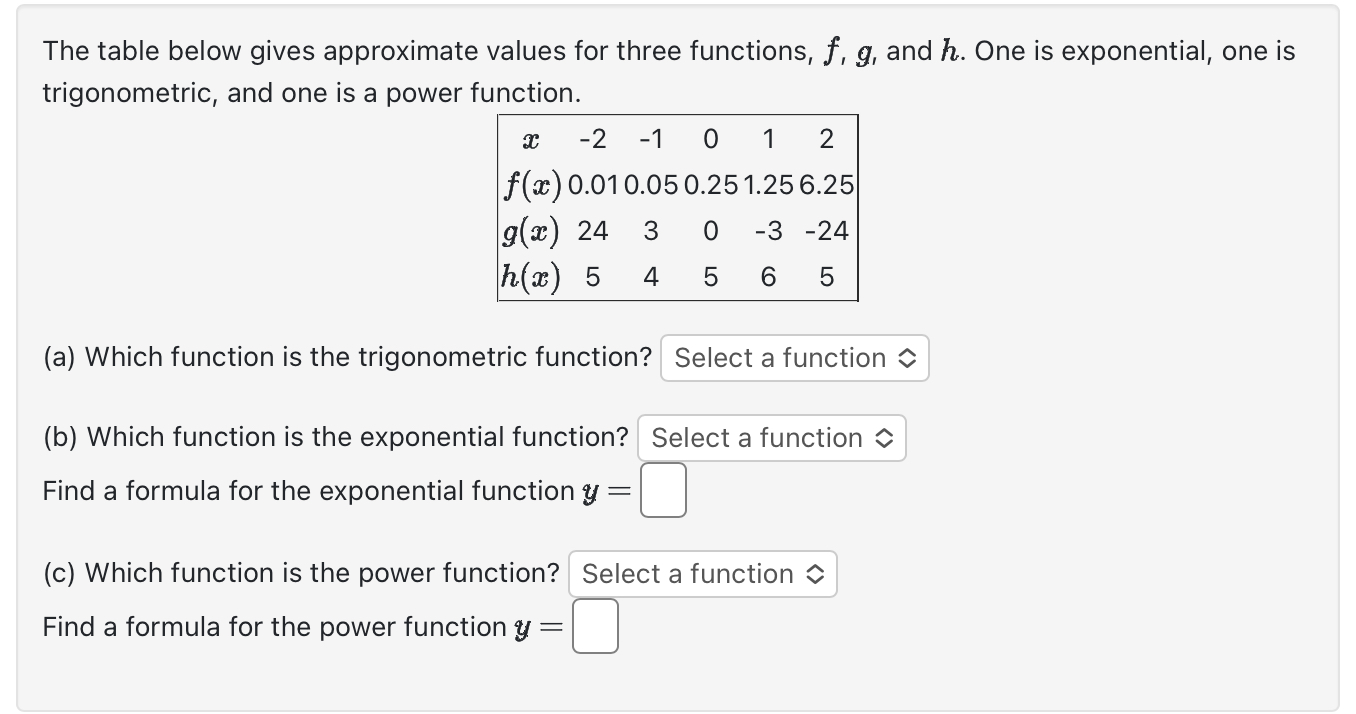Open the trigonometric function selector in part (a)
1356x714 pixels.
click(x=793, y=358)
